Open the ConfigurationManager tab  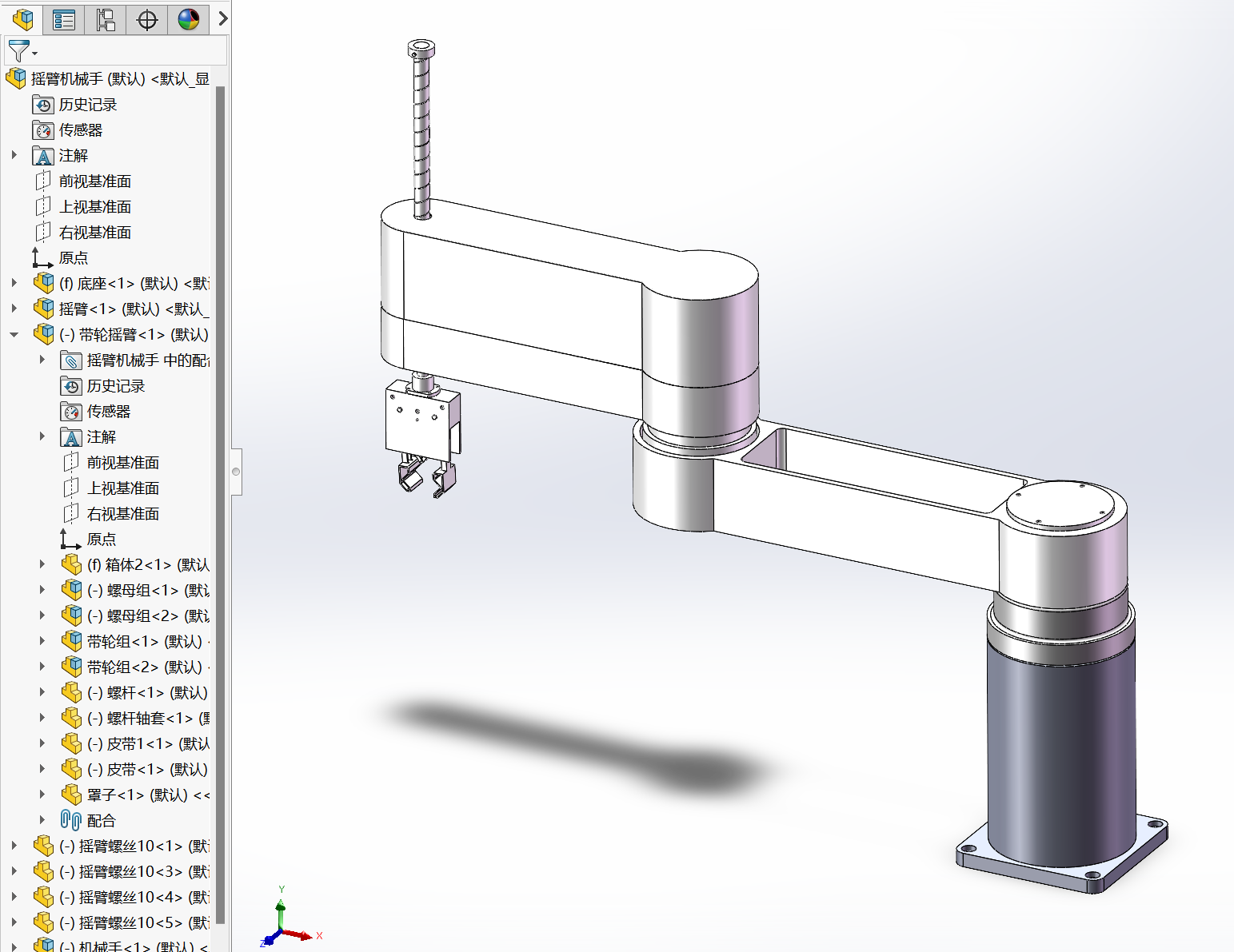(x=106, y=19)
